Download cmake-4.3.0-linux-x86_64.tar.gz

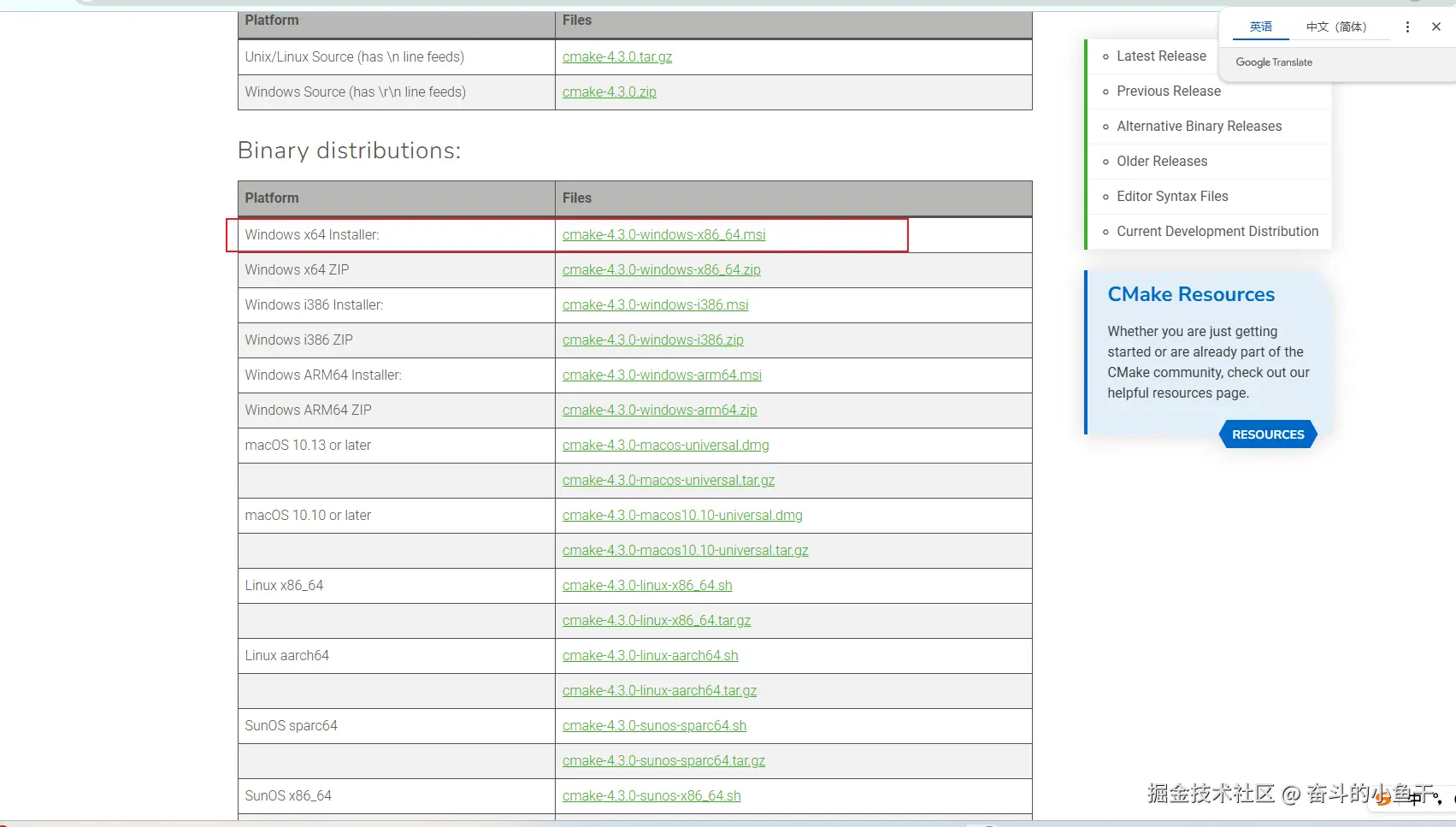point(657,621)
